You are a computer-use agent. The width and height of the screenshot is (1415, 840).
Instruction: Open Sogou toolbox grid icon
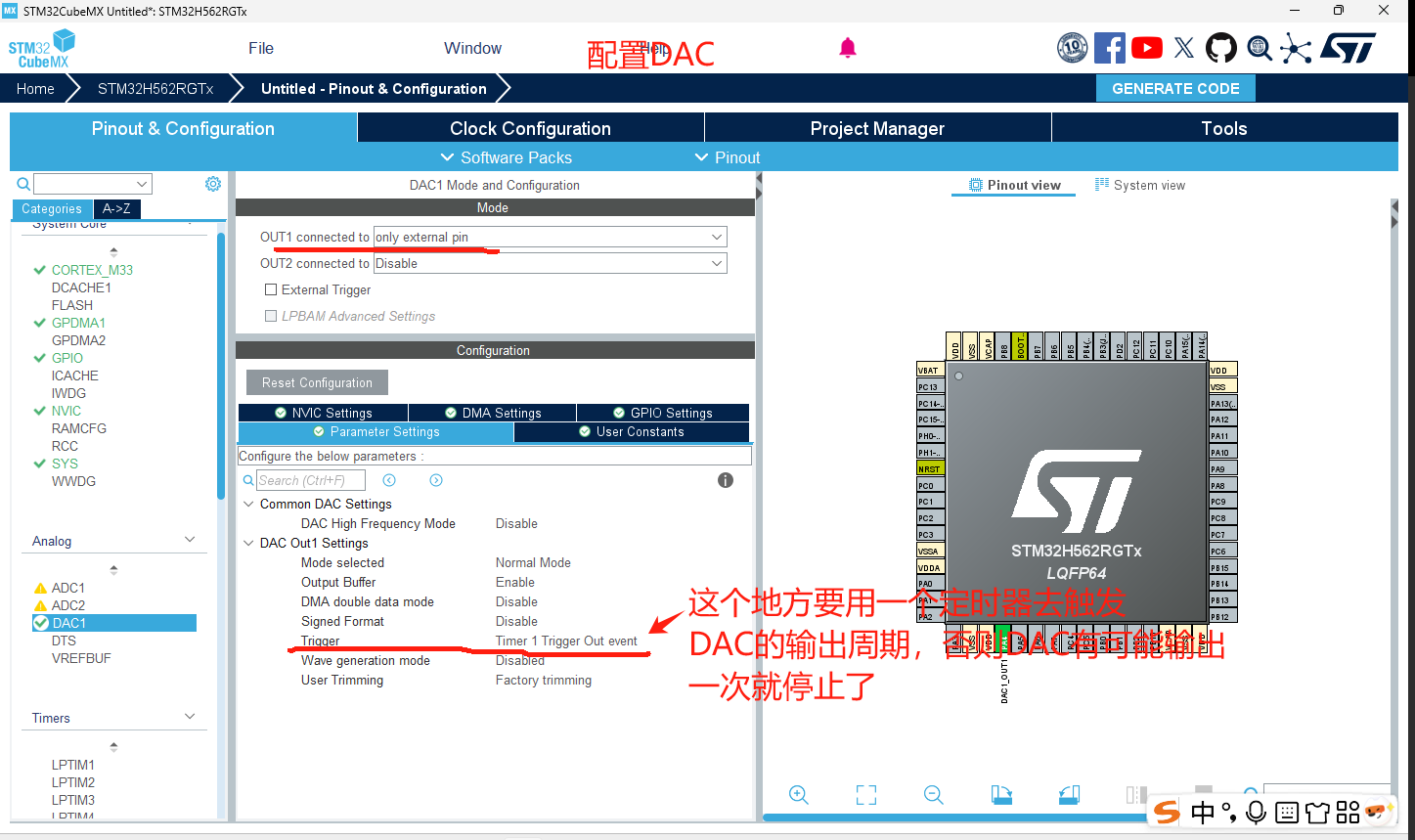pyautogui.click(x=1349, y=812)
